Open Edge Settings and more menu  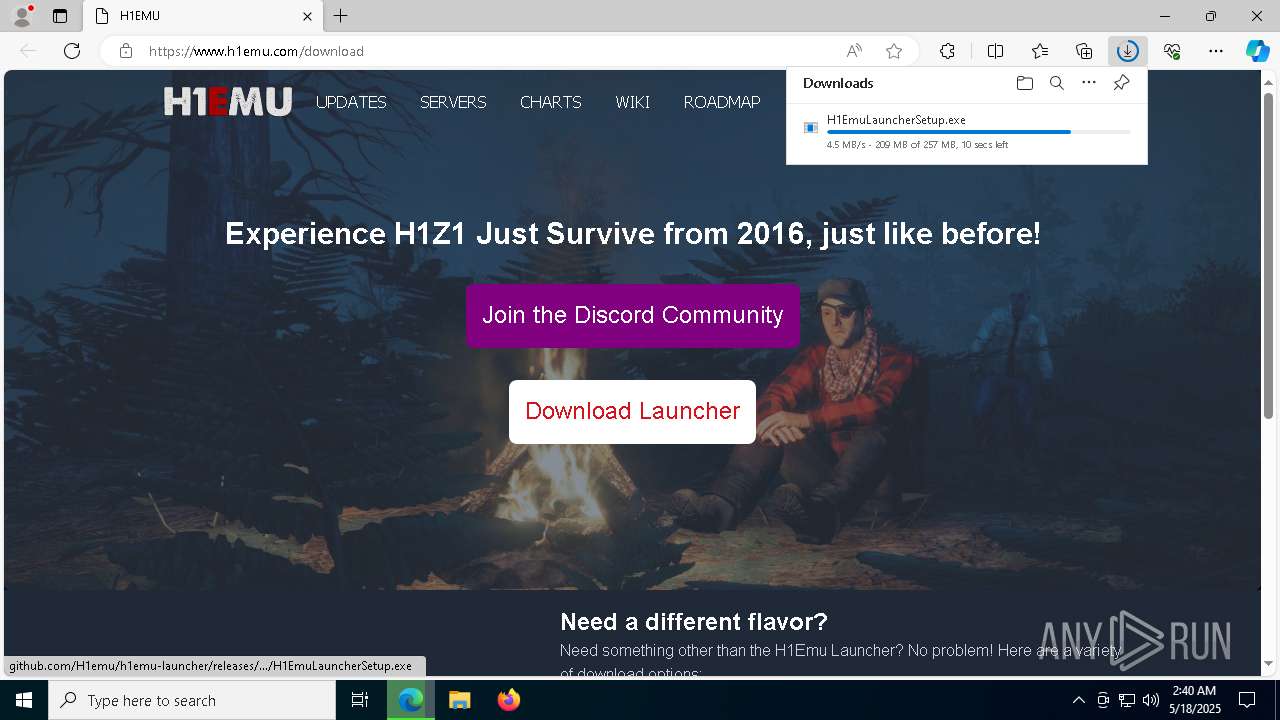click(1216, 51)
